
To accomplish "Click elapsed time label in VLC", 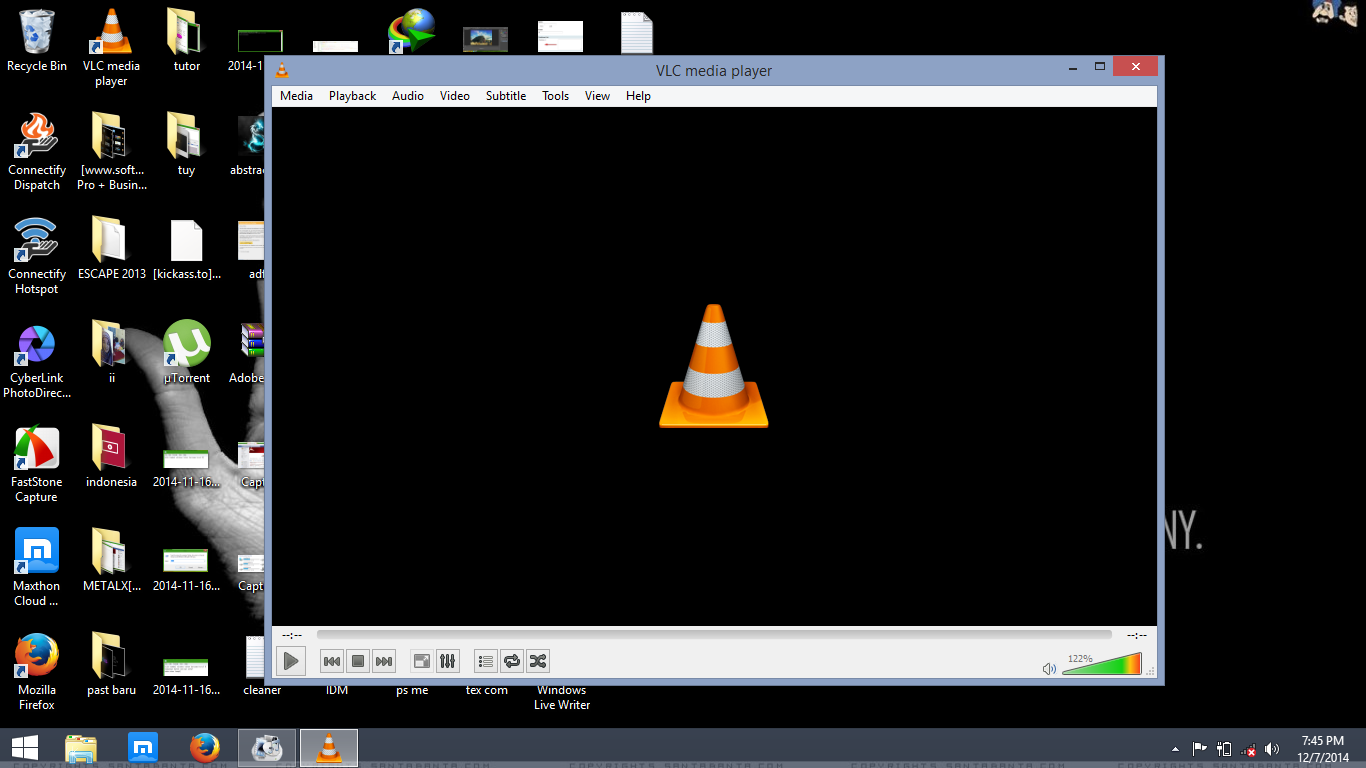I will coord(292,635).
